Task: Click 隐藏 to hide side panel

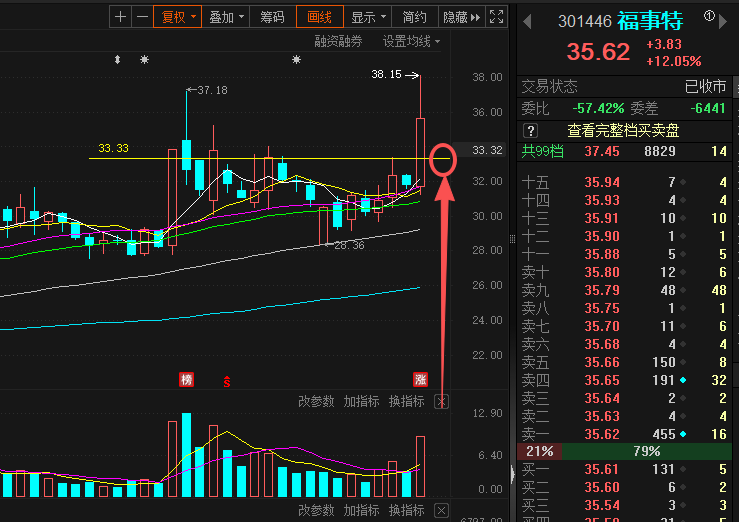Action: point(461,17)
